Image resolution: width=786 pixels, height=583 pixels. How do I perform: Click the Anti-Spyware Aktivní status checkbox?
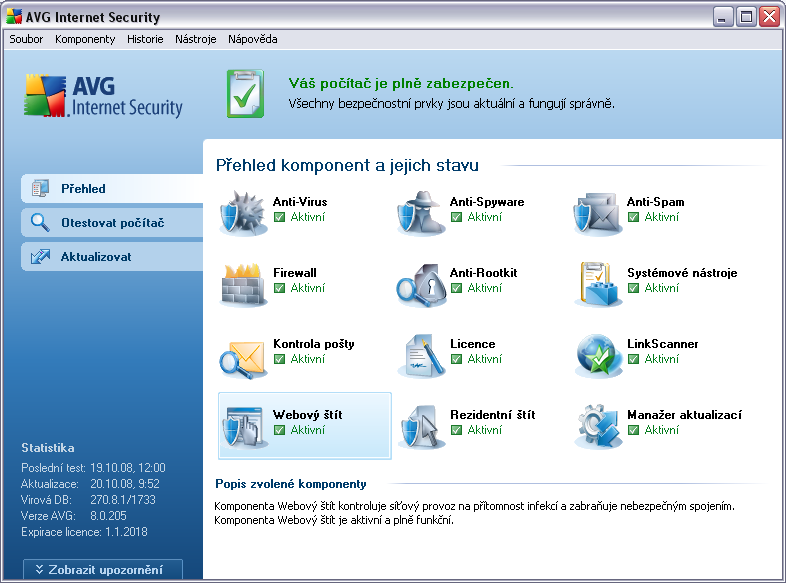(x=456, y=217)
